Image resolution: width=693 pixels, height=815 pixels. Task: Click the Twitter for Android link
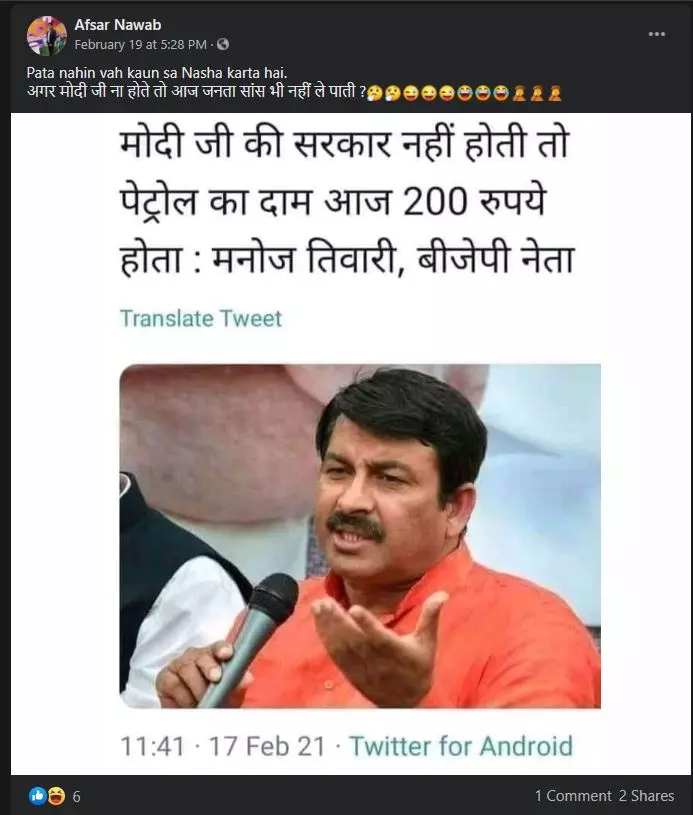coord(461,746)
